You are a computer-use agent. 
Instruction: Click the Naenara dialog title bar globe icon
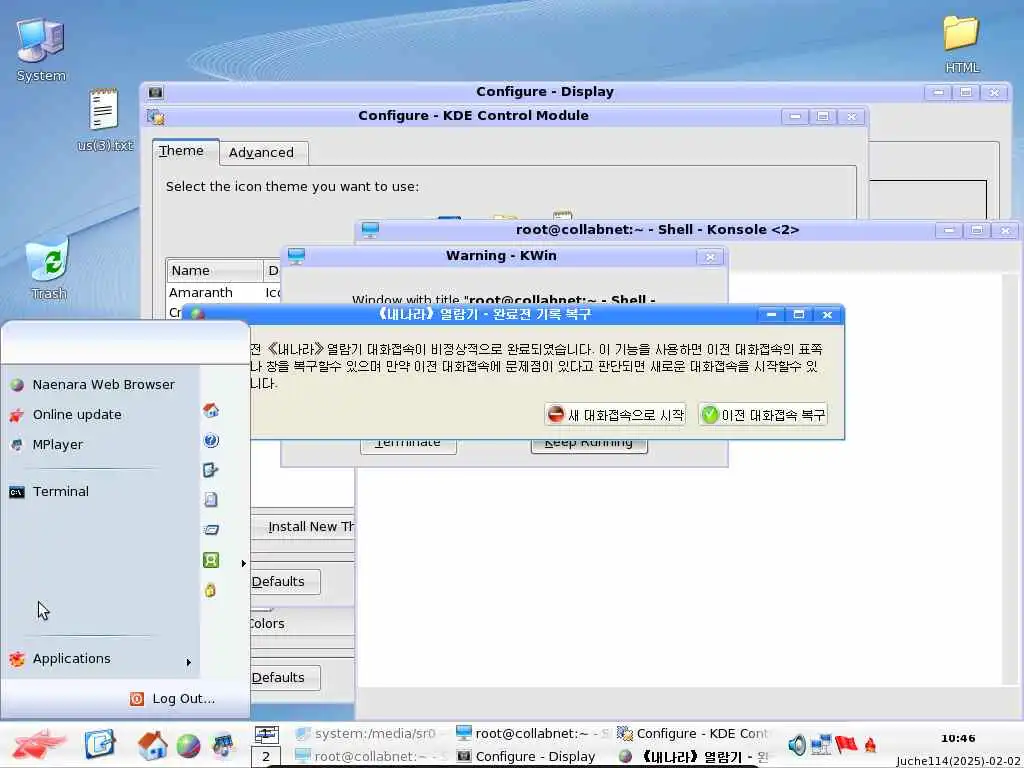coord(197,314)
